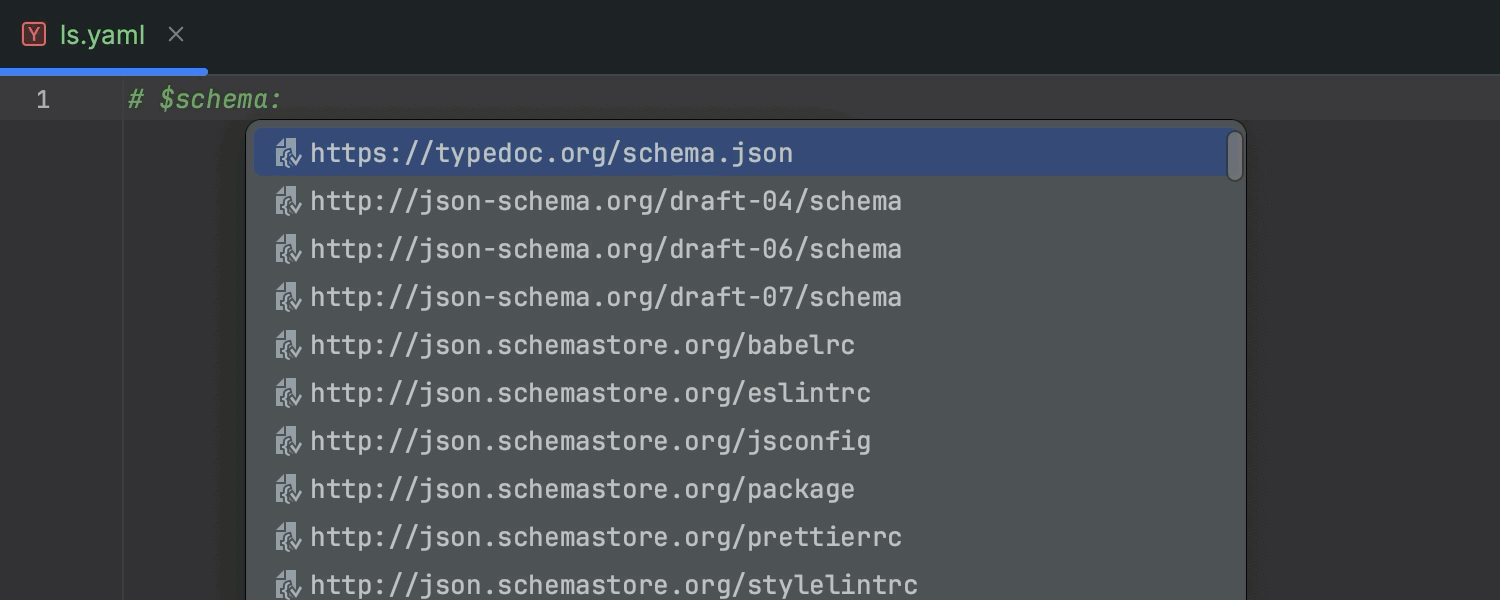The width and height of the screenshot is (1500, 600).
Task: Click the schema icon beside the eslintrc suggestion
Action: point(287,392)
